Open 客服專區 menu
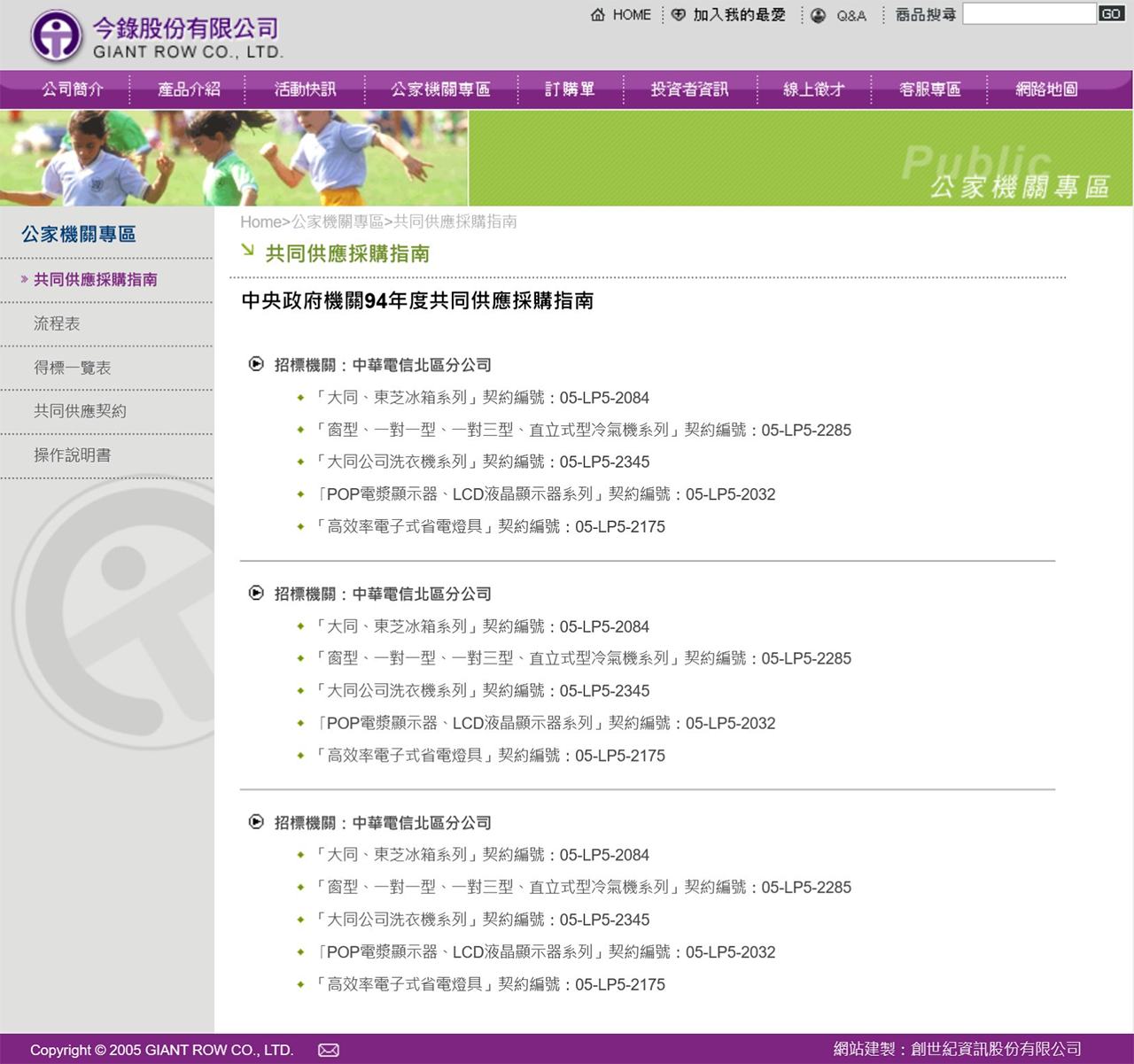 click(929, 89)
